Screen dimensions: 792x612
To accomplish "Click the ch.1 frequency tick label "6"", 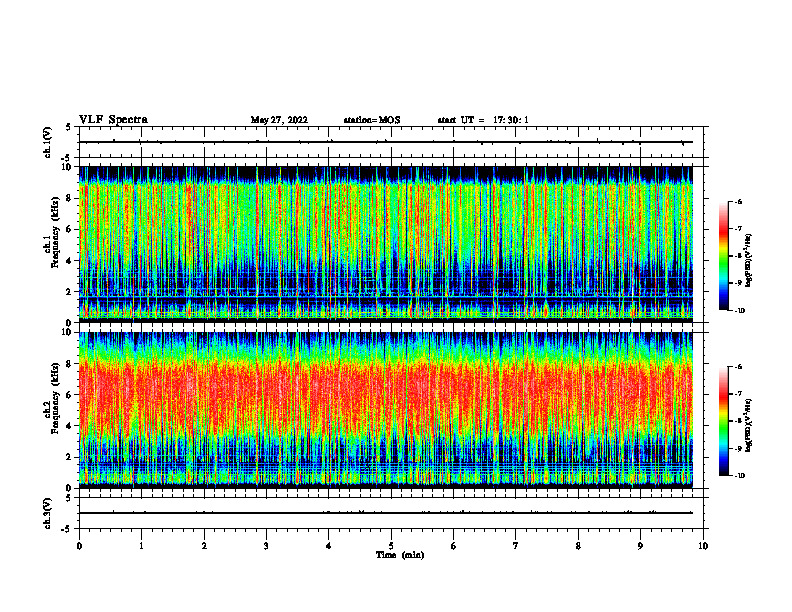I will (x=70, y=229).
